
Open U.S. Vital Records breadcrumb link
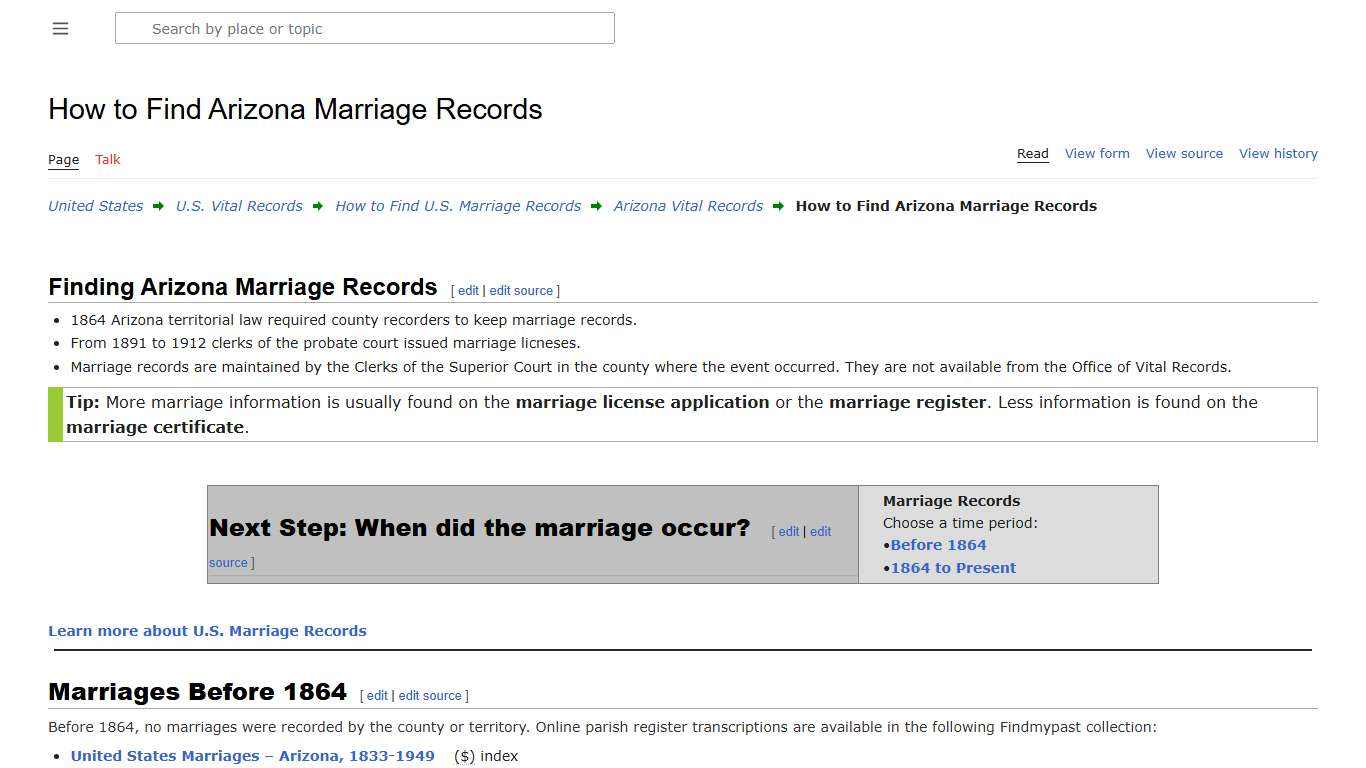pos(239,206)
